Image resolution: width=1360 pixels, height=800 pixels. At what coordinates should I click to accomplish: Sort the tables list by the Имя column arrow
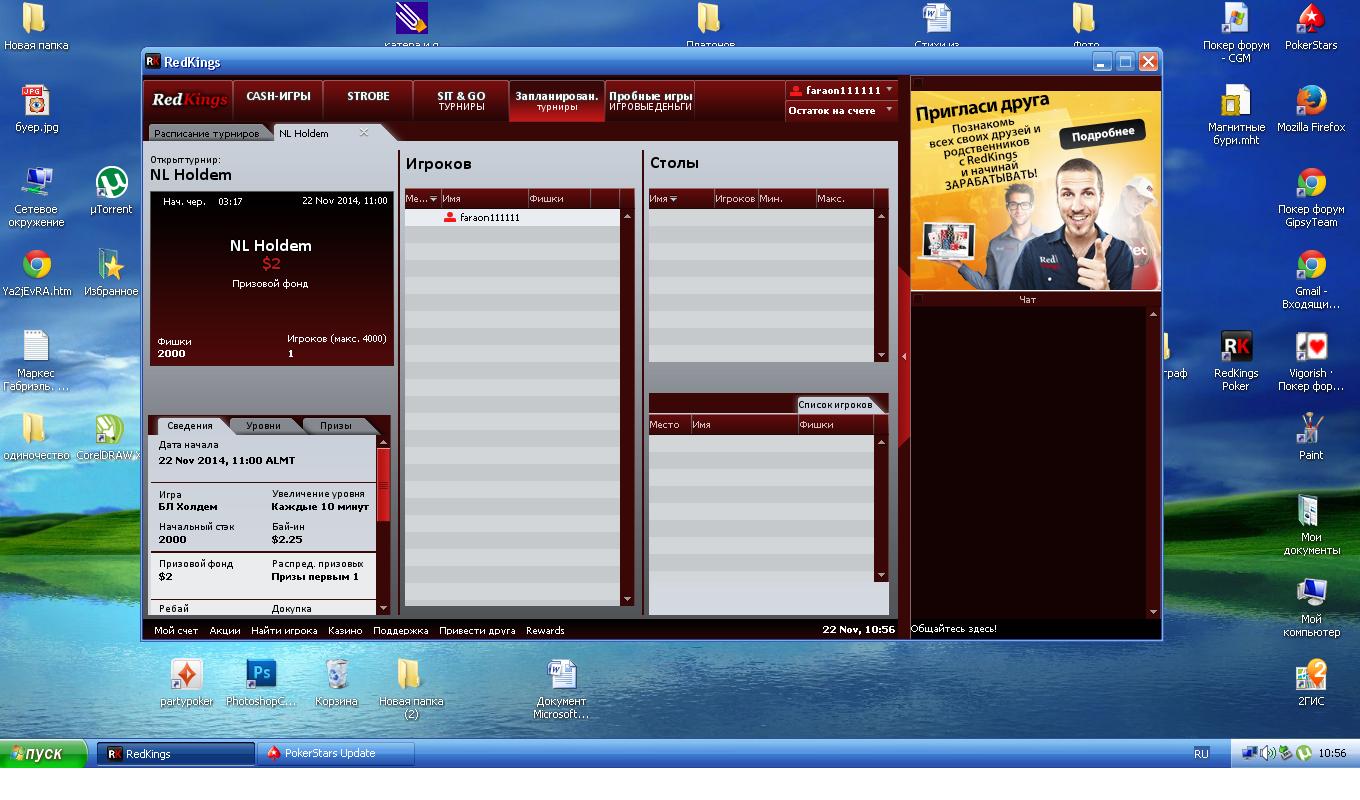(673, 199)
